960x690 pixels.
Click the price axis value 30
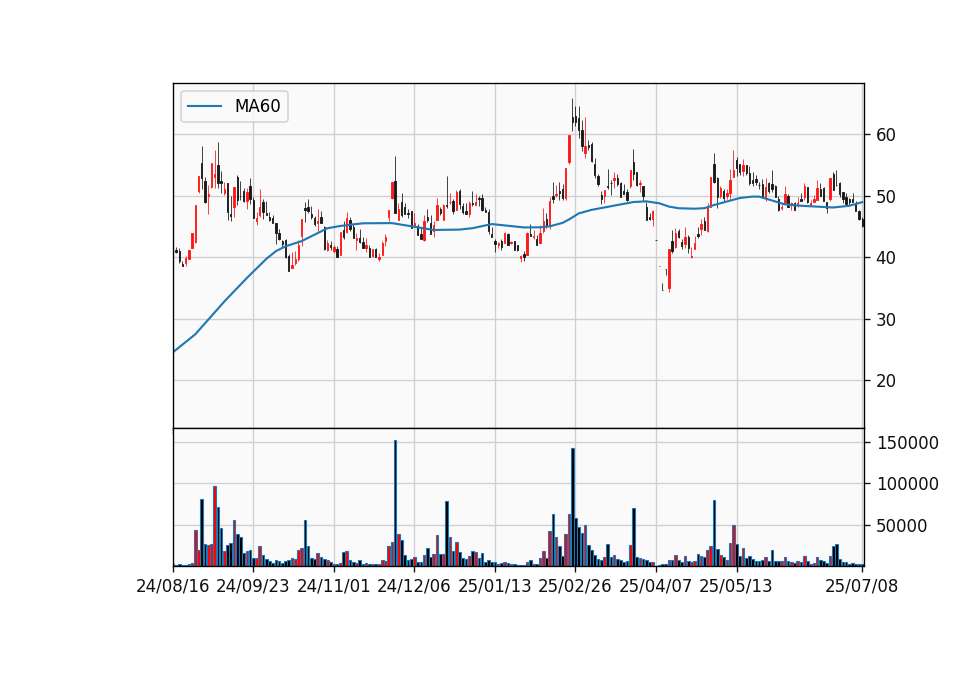coord(886,320)
